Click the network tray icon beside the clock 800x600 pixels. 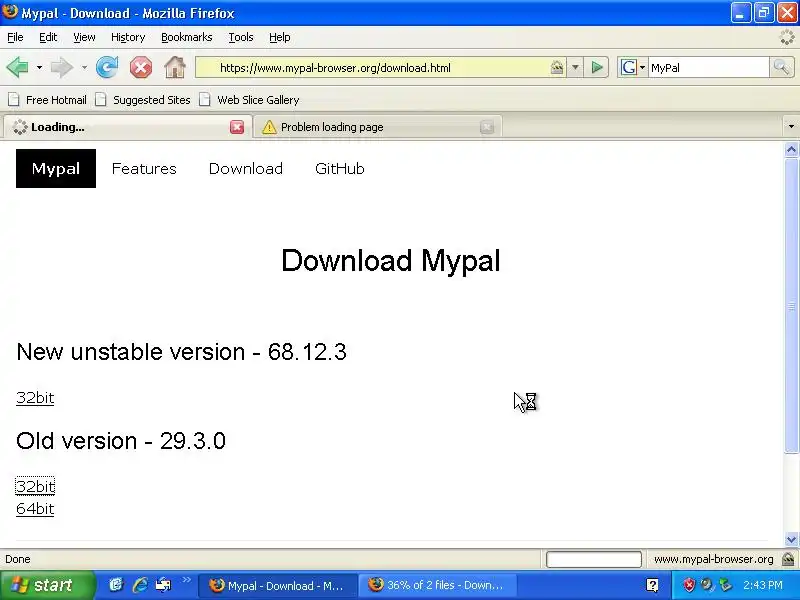click(725, 585)
